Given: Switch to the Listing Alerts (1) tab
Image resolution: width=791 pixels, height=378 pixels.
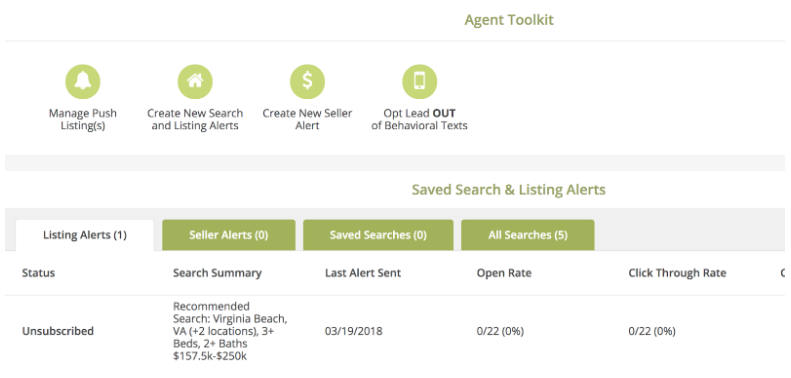Looking at the screenshot, I should 85,235.
